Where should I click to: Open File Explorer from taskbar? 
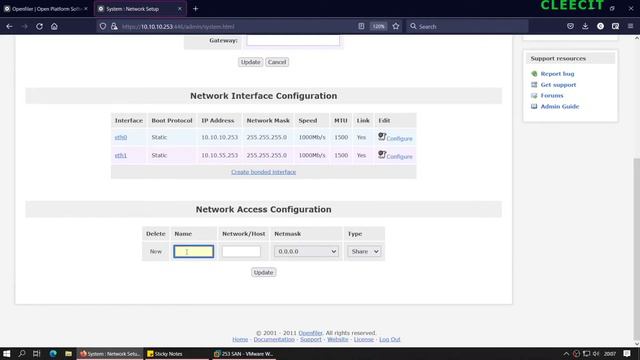[x=68, y=353]
